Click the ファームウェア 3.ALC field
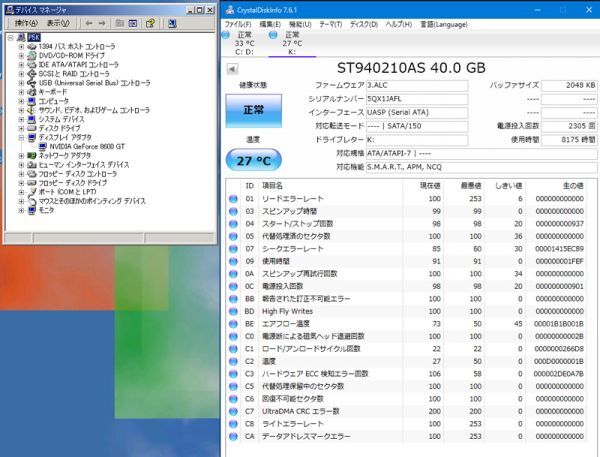This screenshot has height=457, width=600. pyautogui.click(x=417, y=85)
